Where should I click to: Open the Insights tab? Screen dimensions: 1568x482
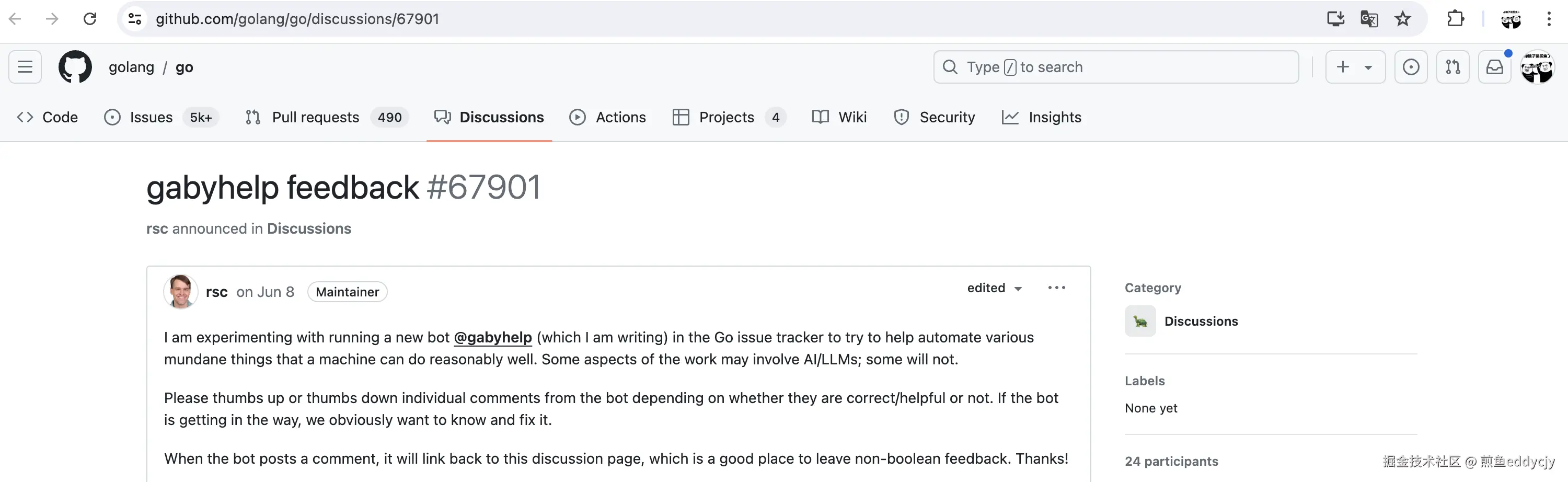[1054, 117]
